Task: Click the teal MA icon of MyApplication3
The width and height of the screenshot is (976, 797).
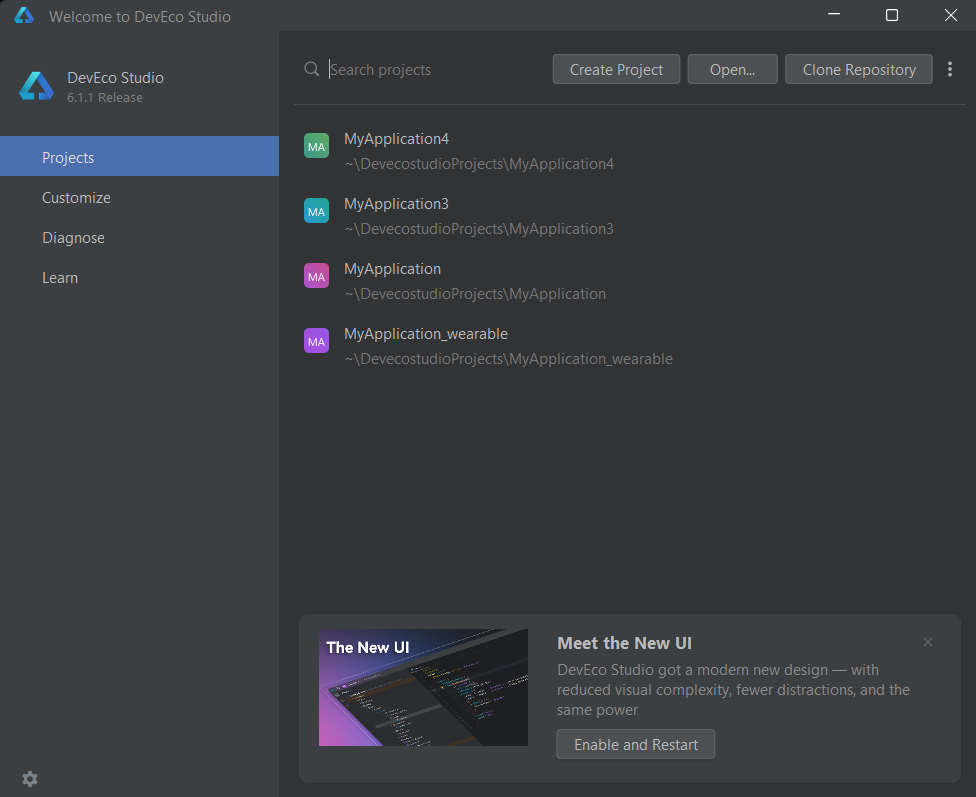Action: click(x=316, y=211)
